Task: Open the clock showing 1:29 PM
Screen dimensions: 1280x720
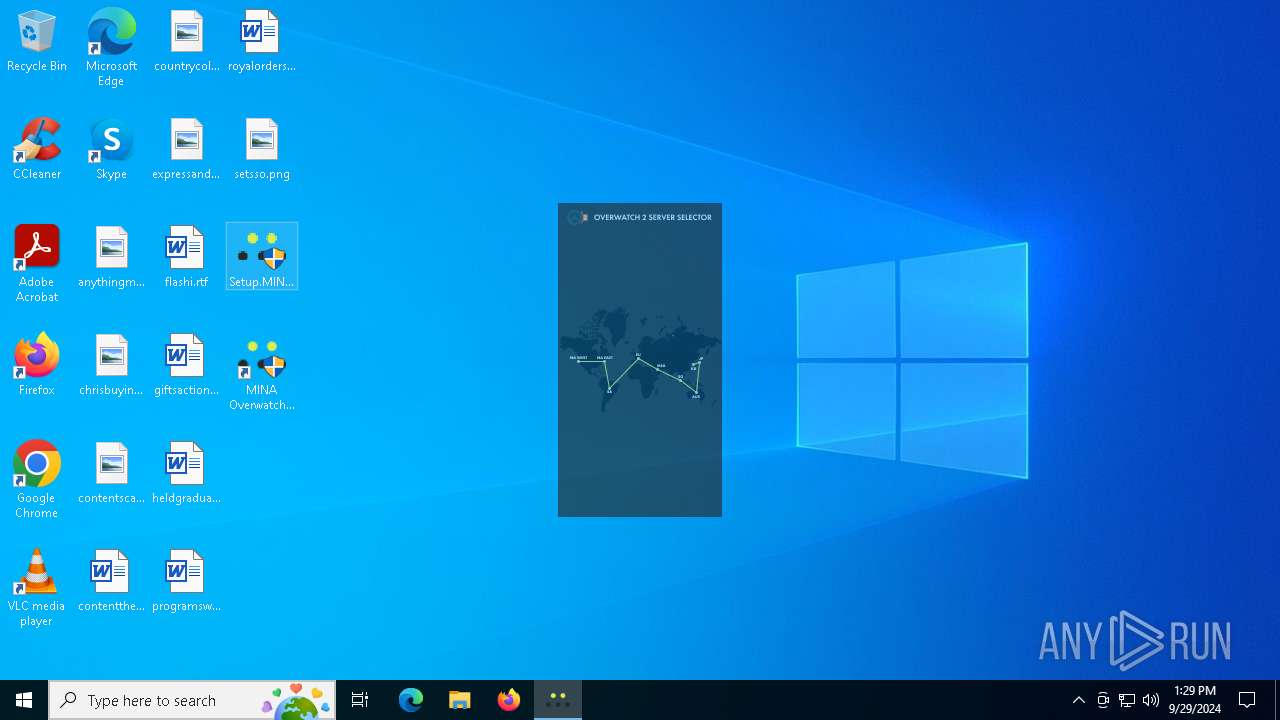Action: (1195, 700)
